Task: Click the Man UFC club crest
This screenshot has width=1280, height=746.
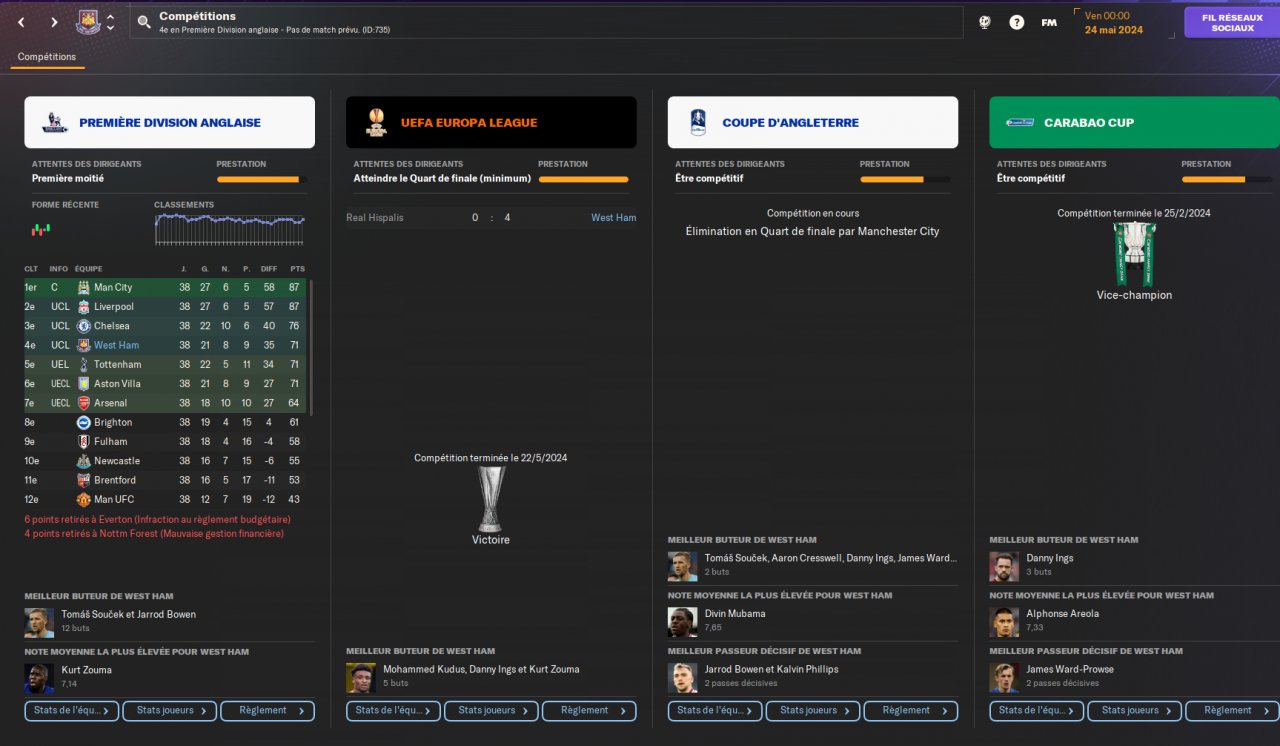Action: 84,500
